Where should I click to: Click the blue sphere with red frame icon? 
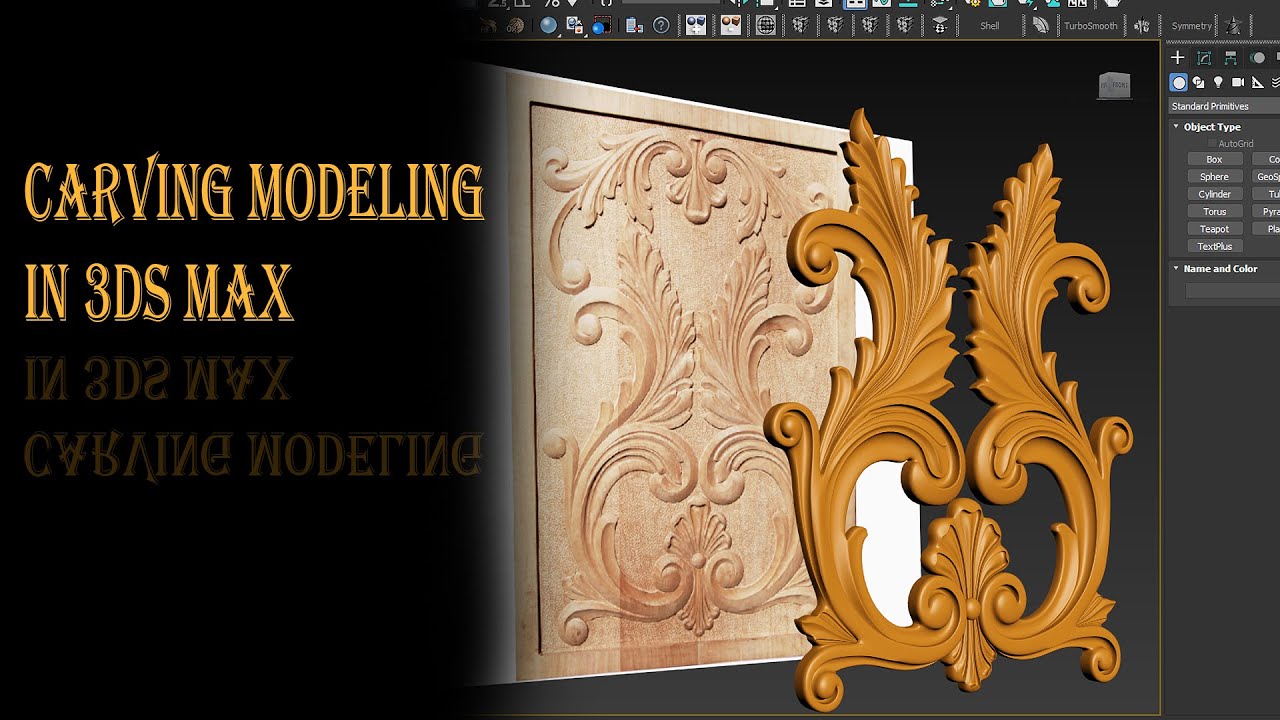tap(602, 26)
